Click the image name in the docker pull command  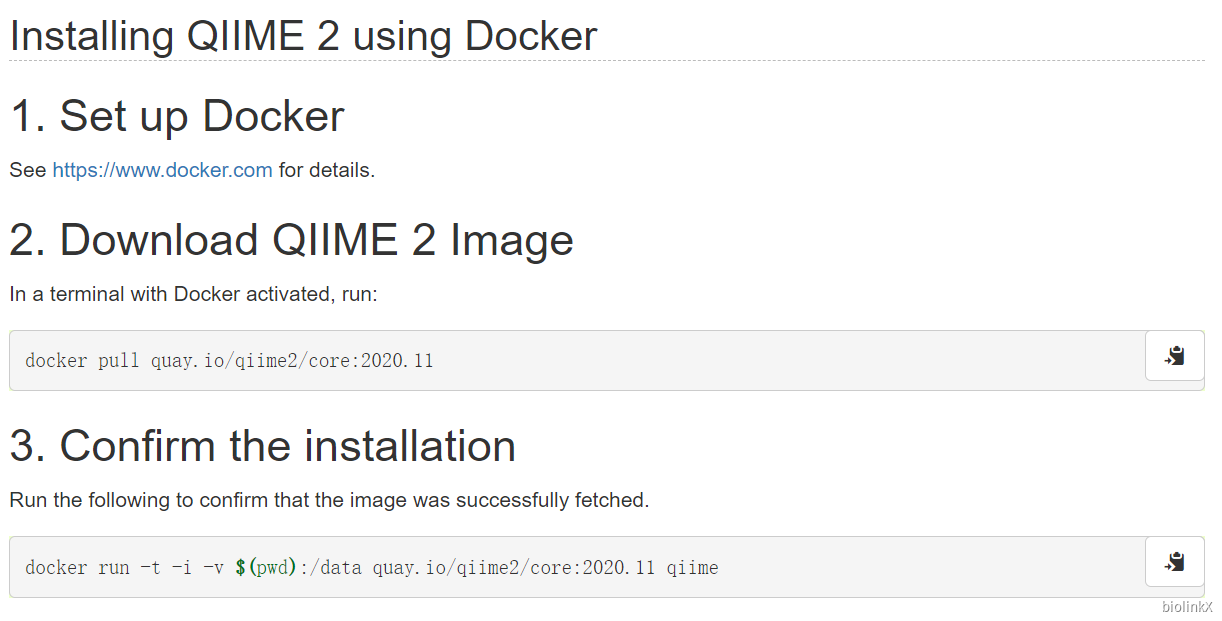[292, 360]
